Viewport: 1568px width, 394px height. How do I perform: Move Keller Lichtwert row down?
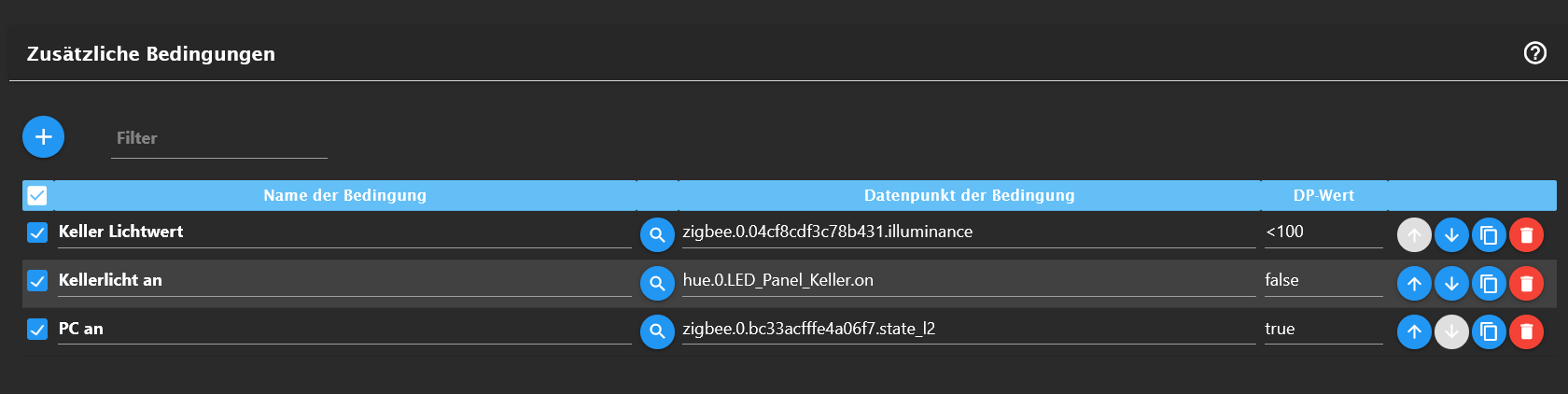(x=1451, y=235)
